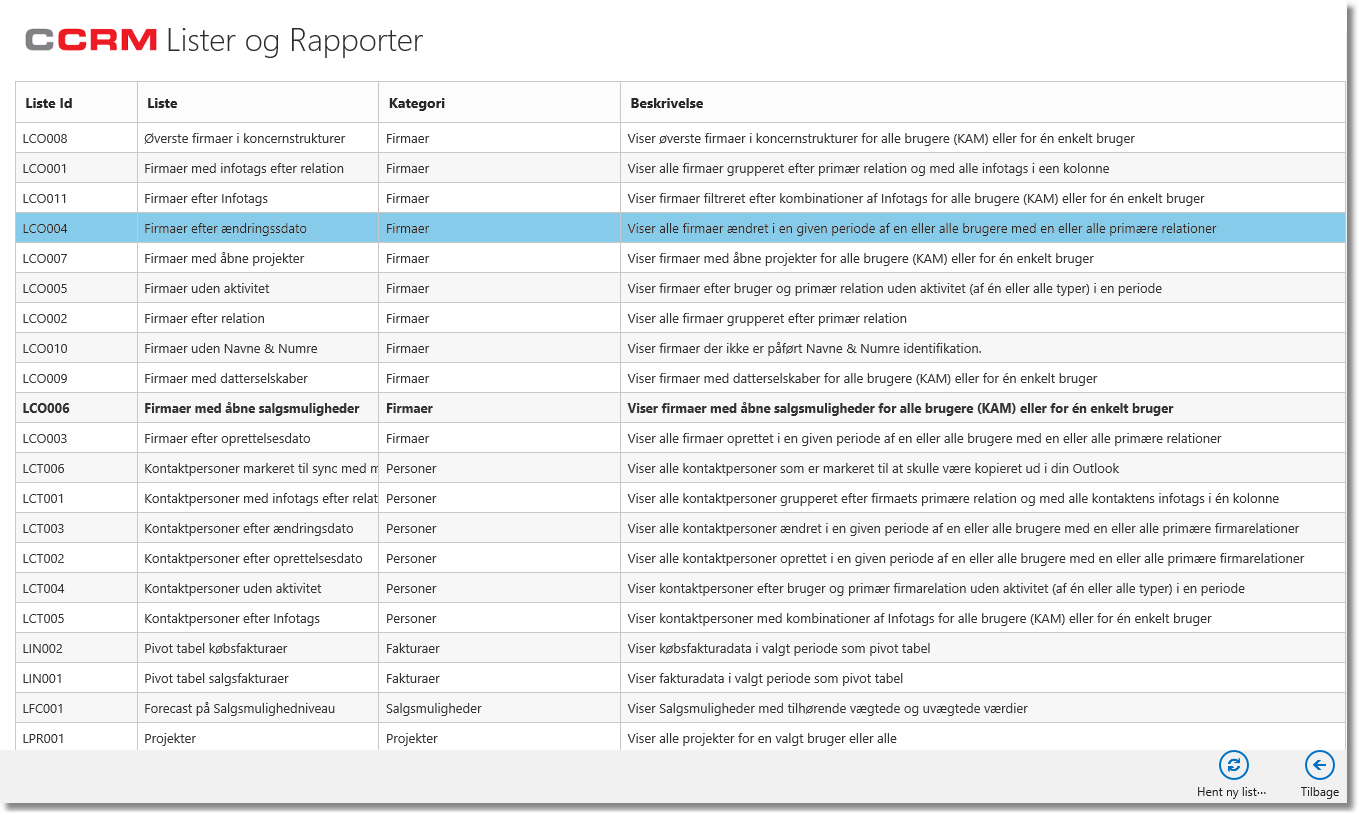Sort by the Liste column header

258,103
